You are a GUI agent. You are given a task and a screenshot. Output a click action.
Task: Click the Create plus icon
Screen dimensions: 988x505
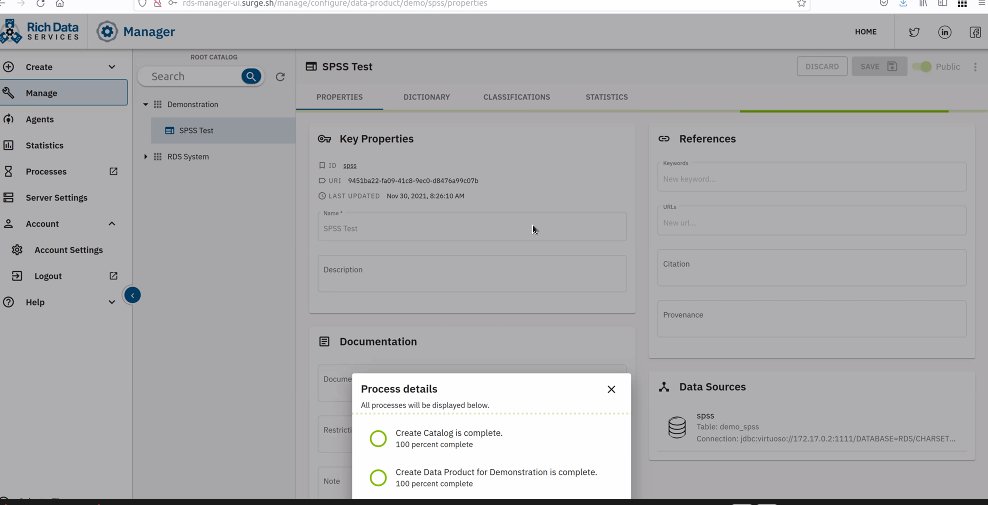point(8,67)
